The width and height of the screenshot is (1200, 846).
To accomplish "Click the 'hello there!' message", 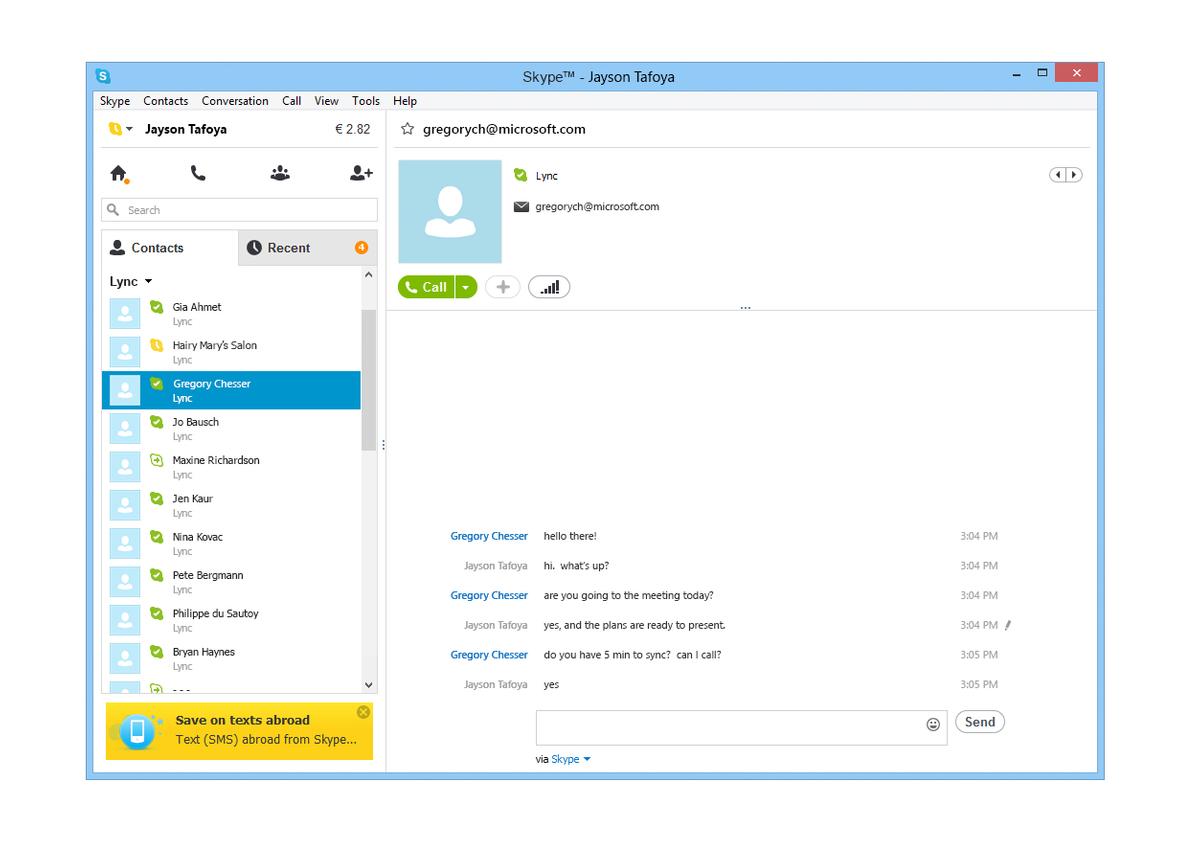I will [570, 536].
